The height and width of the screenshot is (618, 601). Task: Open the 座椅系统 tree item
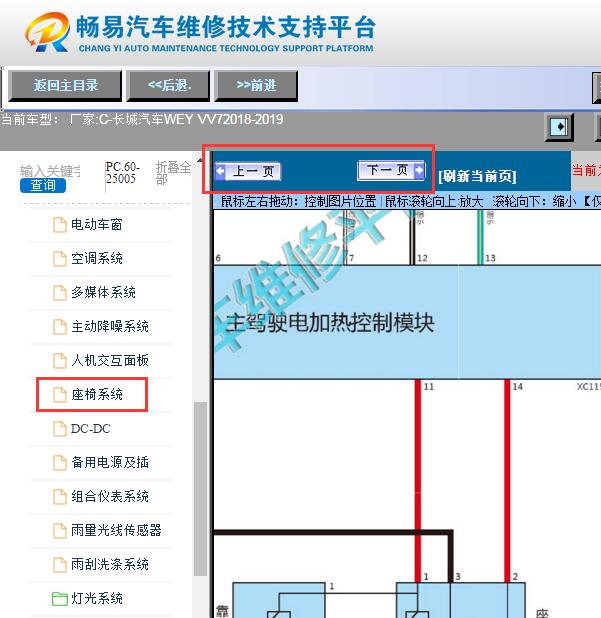pyautogui.click(x=97, y=395)
